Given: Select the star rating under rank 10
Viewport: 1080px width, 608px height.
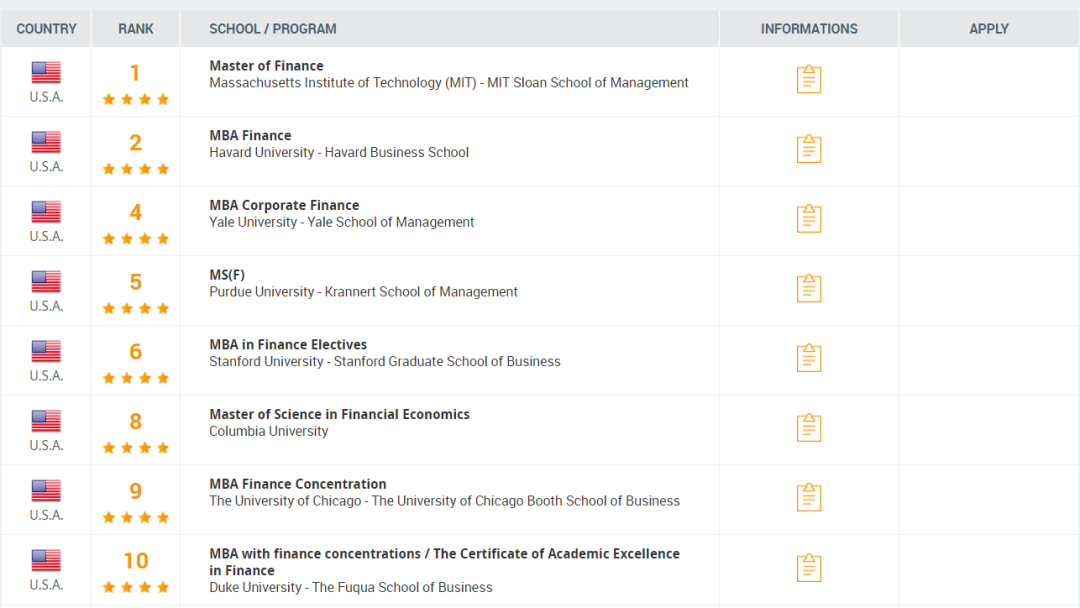Looking at the screenshot, I should (x=136, y=587).
